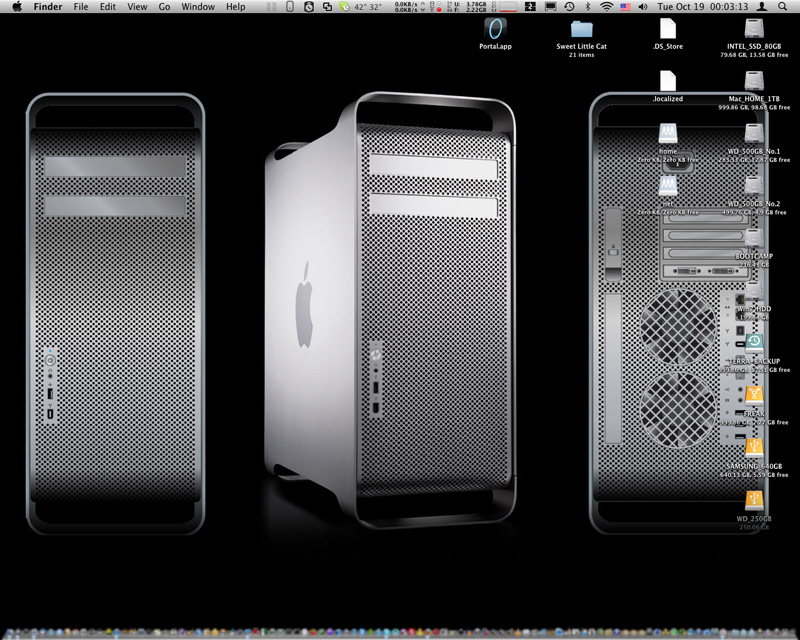Select the home network volume icon
Image resolution: width=800 pixels, height=640 pixels.
pos(668,134)
